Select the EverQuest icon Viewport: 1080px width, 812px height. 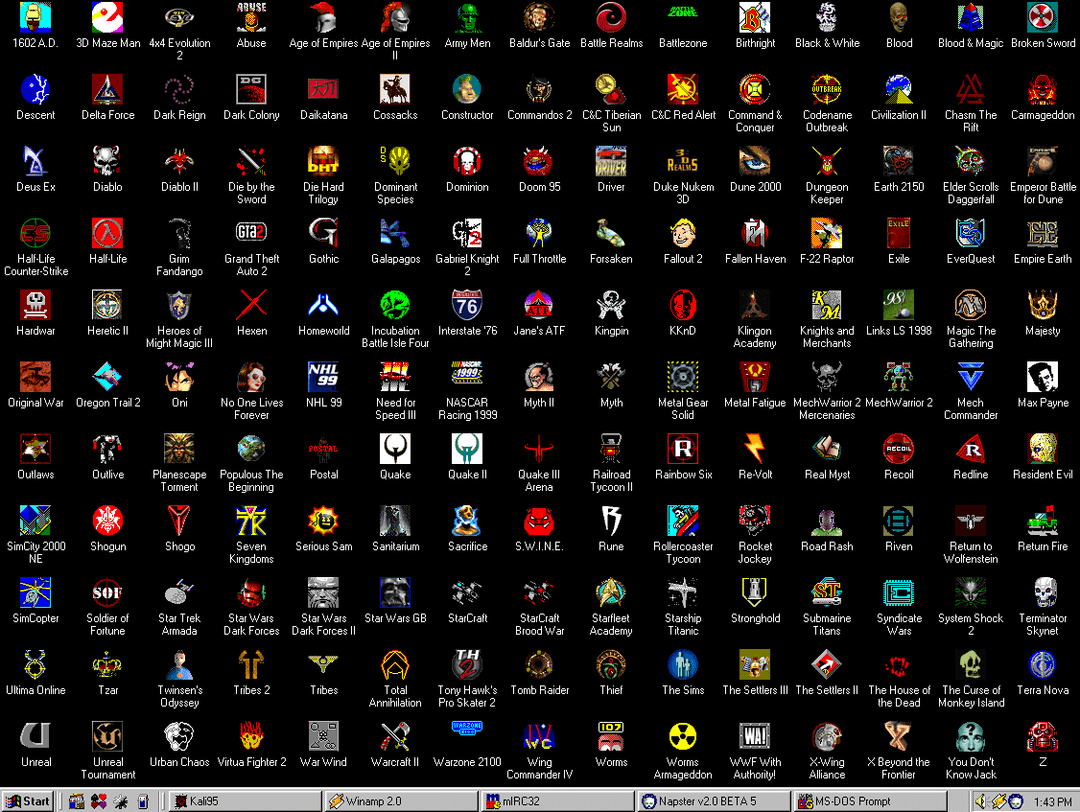click(x=970, y=233)
